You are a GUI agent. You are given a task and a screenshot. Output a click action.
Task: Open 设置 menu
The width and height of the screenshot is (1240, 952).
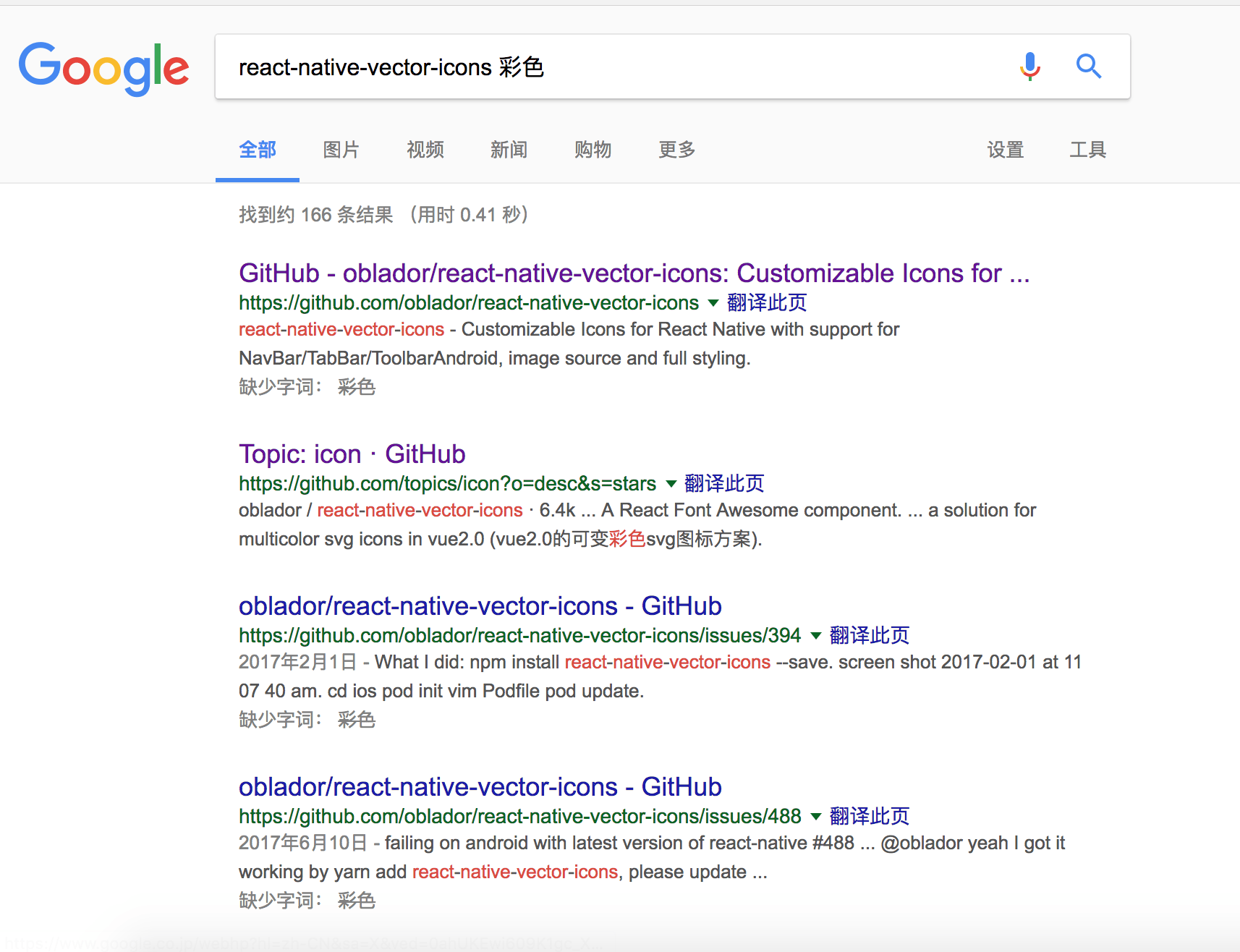point(1006,150)
